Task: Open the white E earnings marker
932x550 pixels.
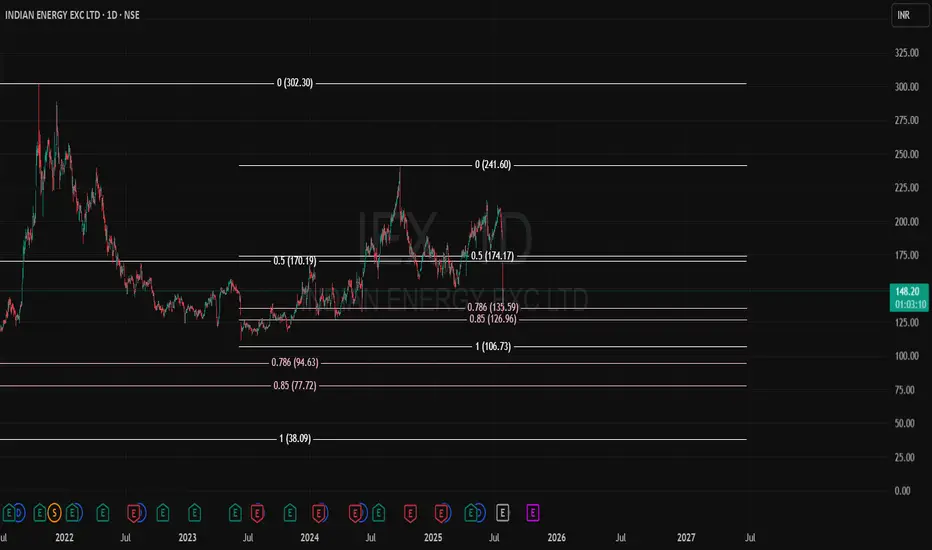Action: 502,513
